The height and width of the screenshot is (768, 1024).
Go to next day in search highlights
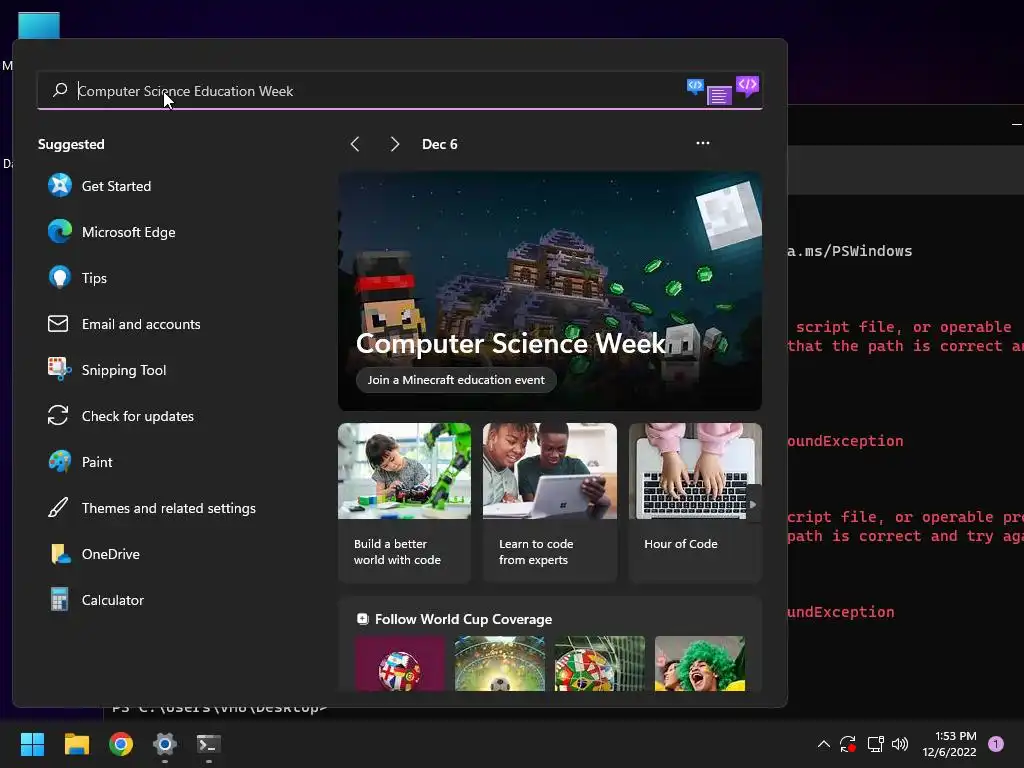pyautogui.click(x=394, y=144)
